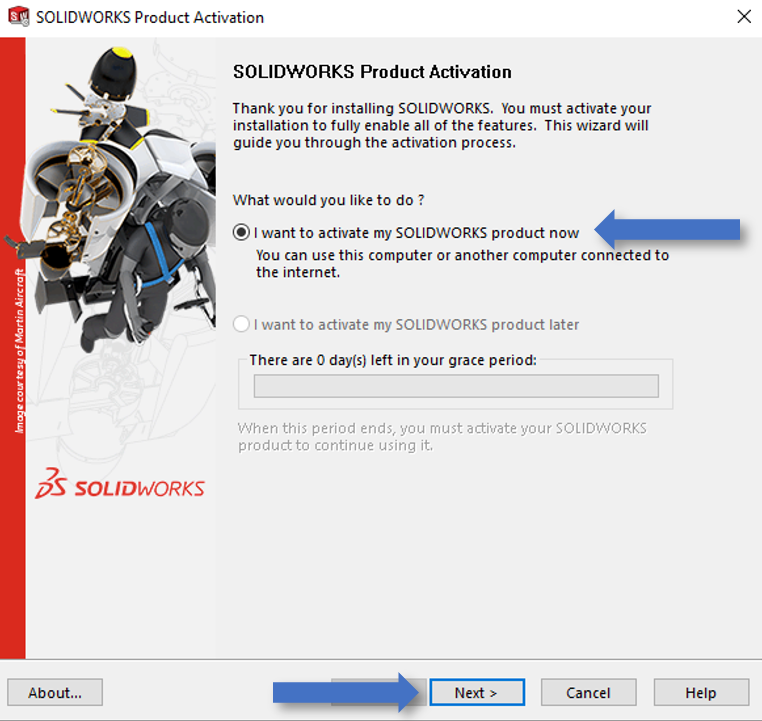Open Help for product activation

(700, 693)
